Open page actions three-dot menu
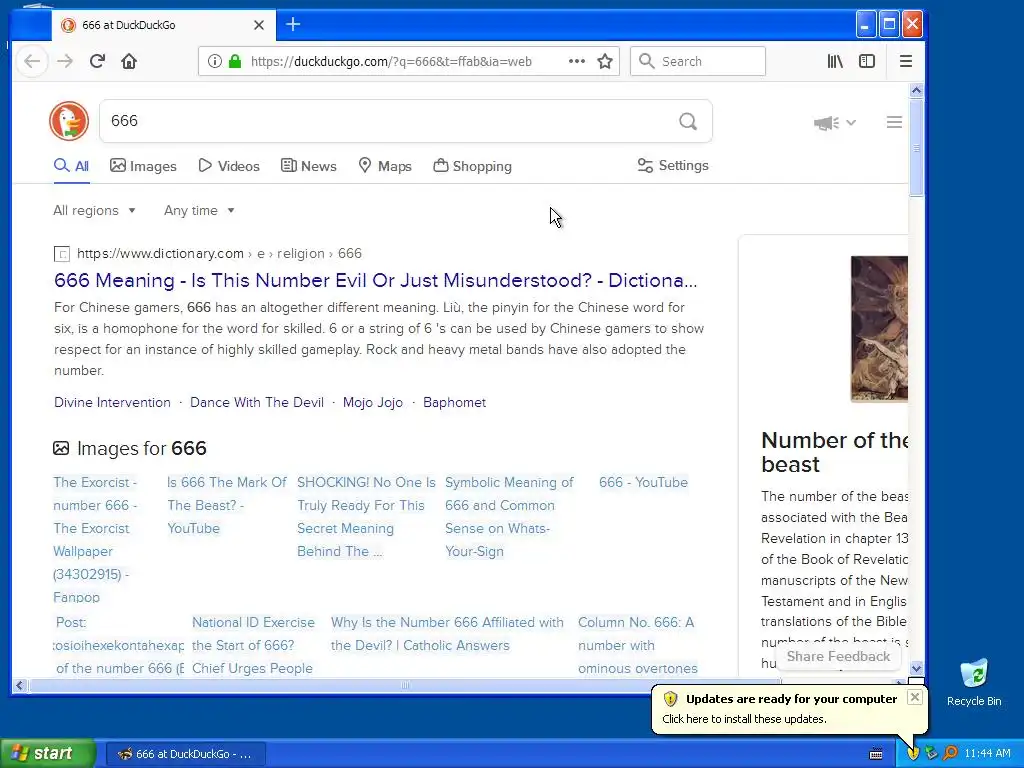 (x=577, y=61)
